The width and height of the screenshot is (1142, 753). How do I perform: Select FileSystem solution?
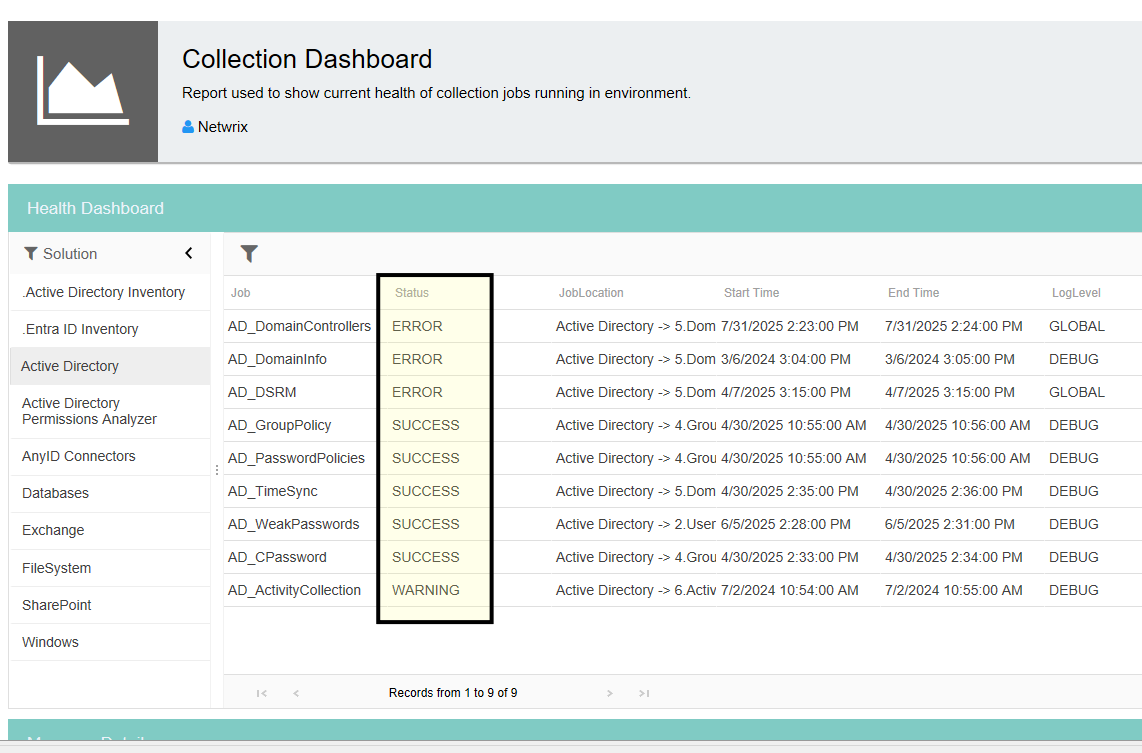point(110,568)
